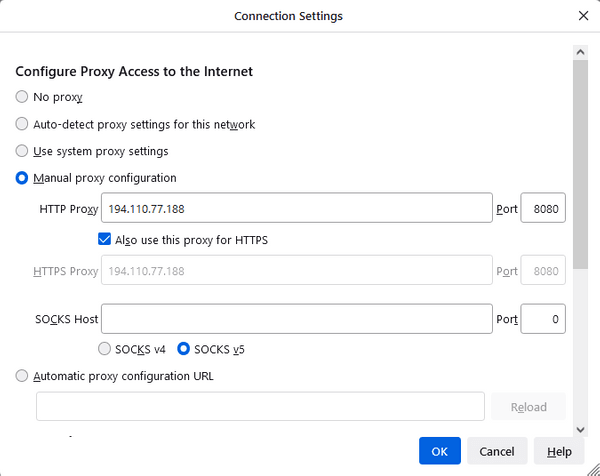Select Auto-detect proxy settings for this network
The width and height of the screenshot is (600, 476).
22,124
